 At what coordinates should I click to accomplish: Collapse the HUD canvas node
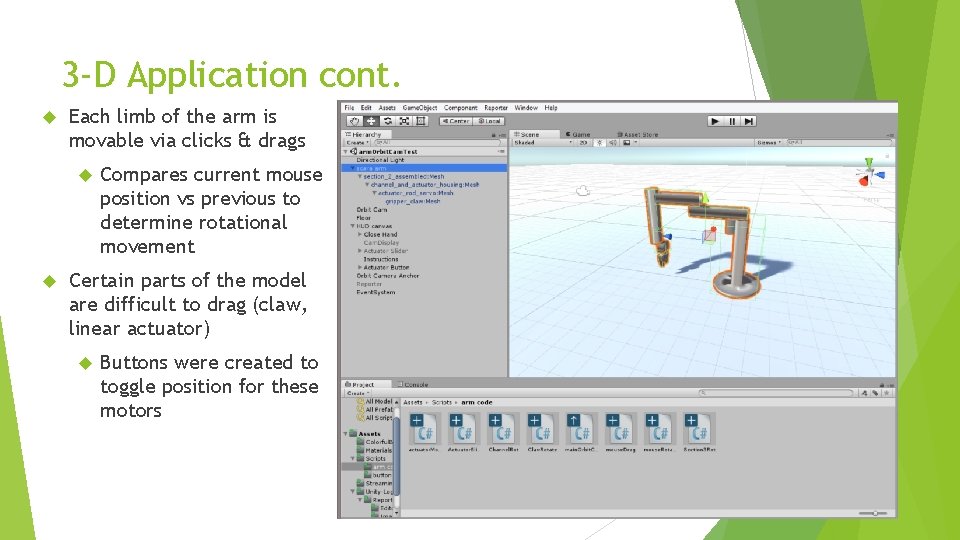tap(353, 226)
